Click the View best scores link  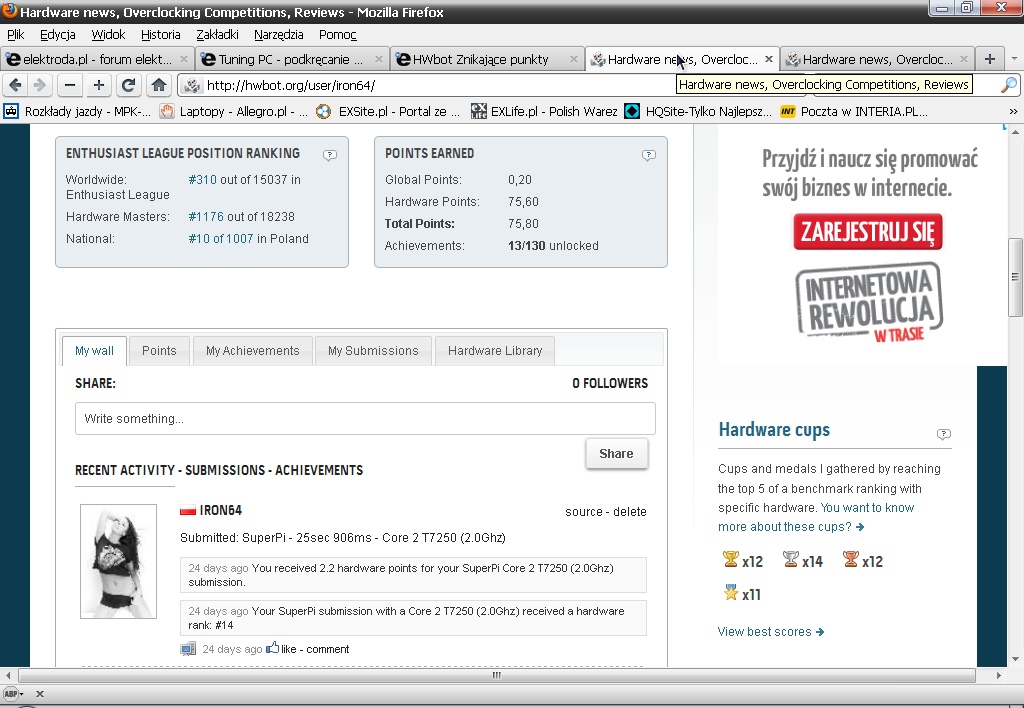point(771,632)
